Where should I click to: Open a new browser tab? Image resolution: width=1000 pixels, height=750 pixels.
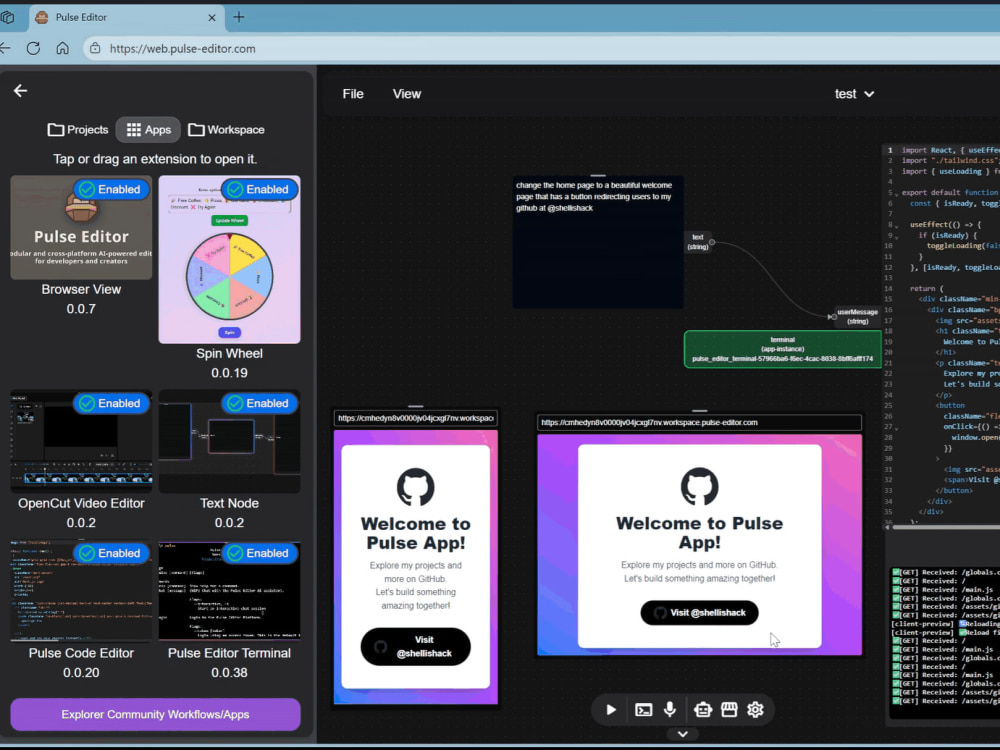(239, 17)
